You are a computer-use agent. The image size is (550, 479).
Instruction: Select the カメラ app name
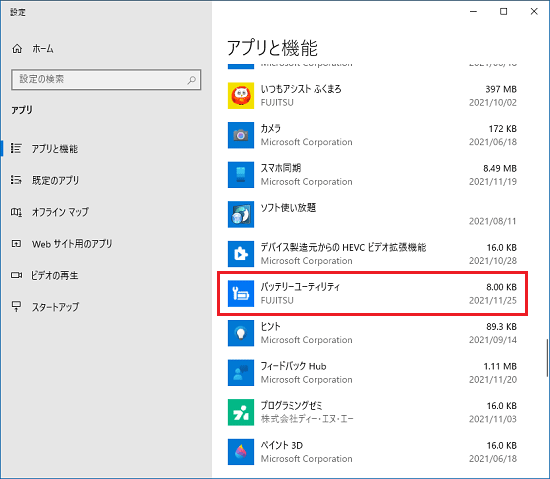click(270, 129)
